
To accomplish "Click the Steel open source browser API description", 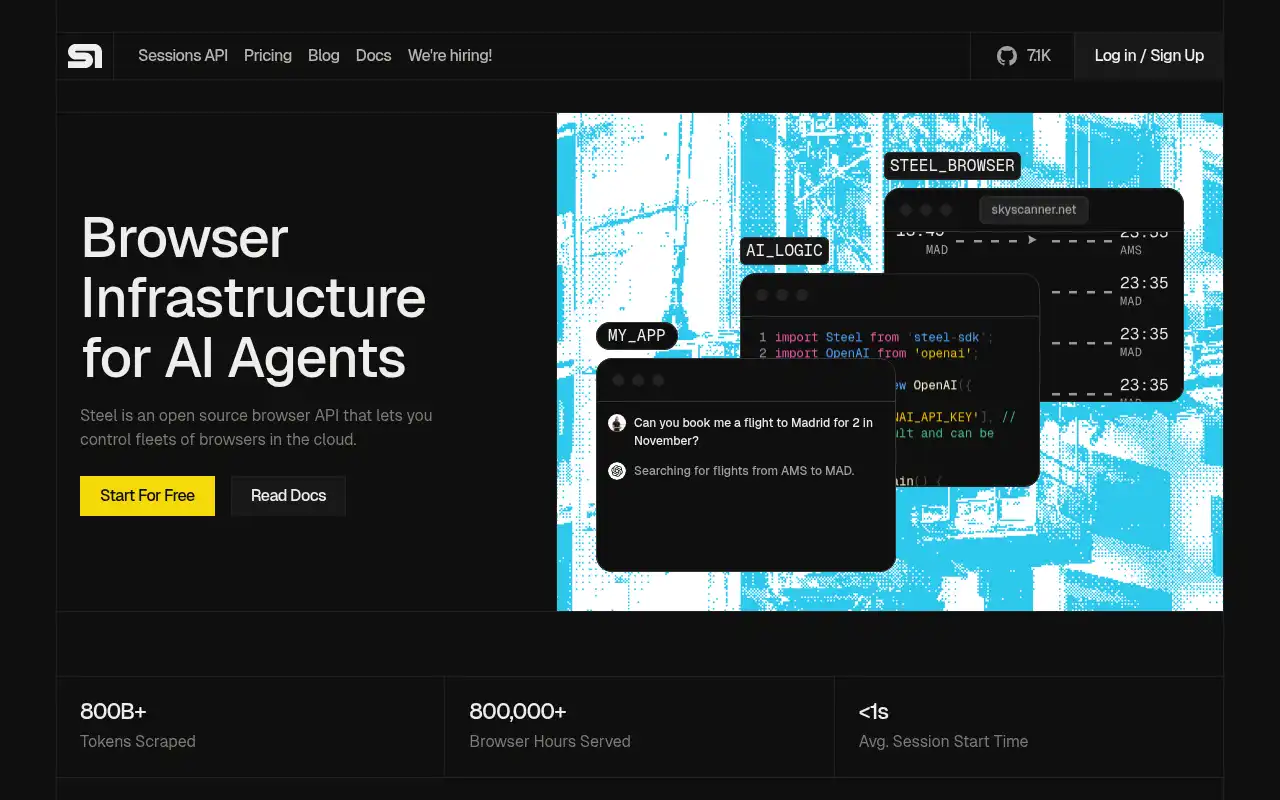I will (256, 427).
